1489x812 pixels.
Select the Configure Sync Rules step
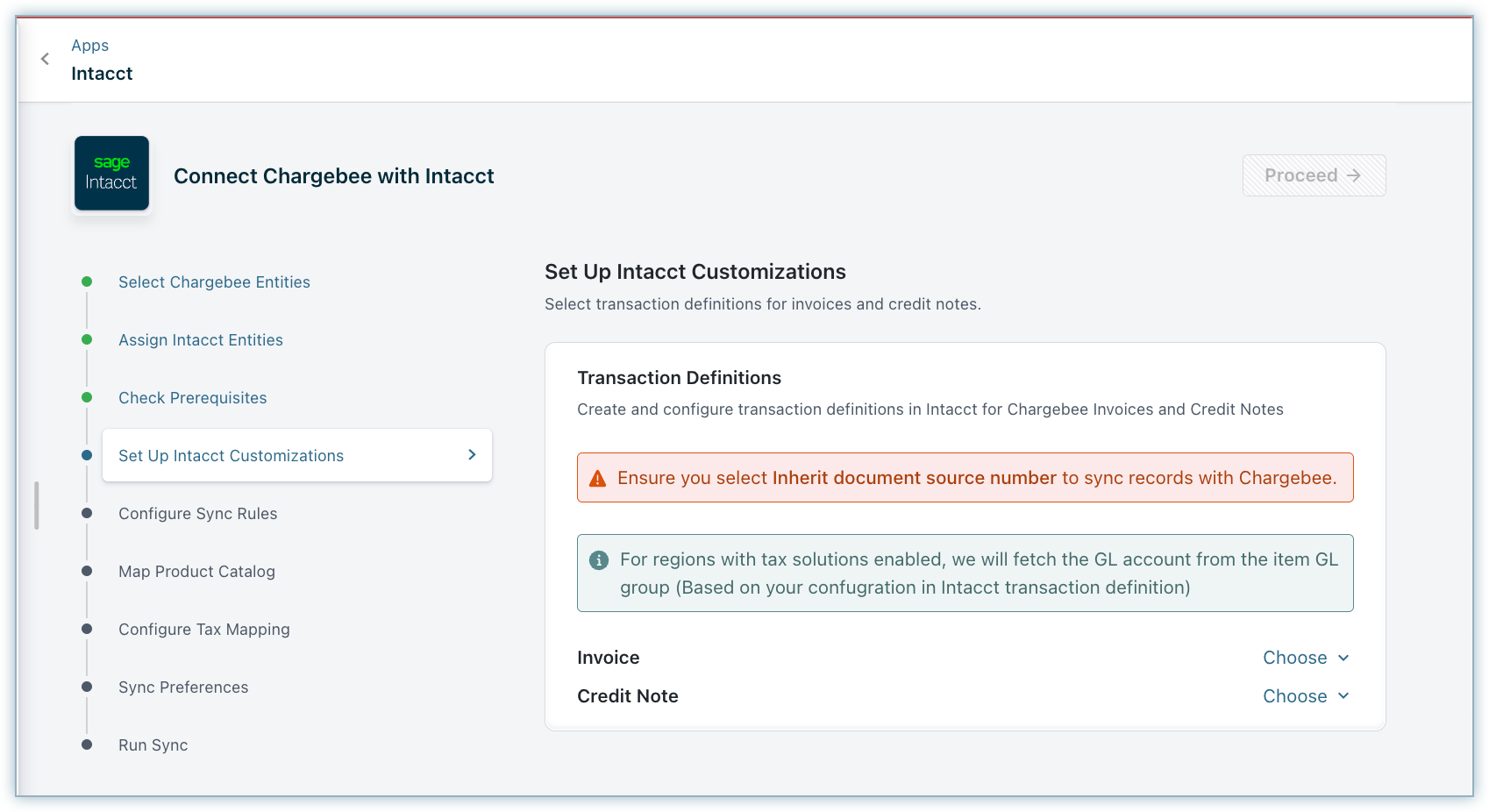pyautogui.click(x=197, y=514)
